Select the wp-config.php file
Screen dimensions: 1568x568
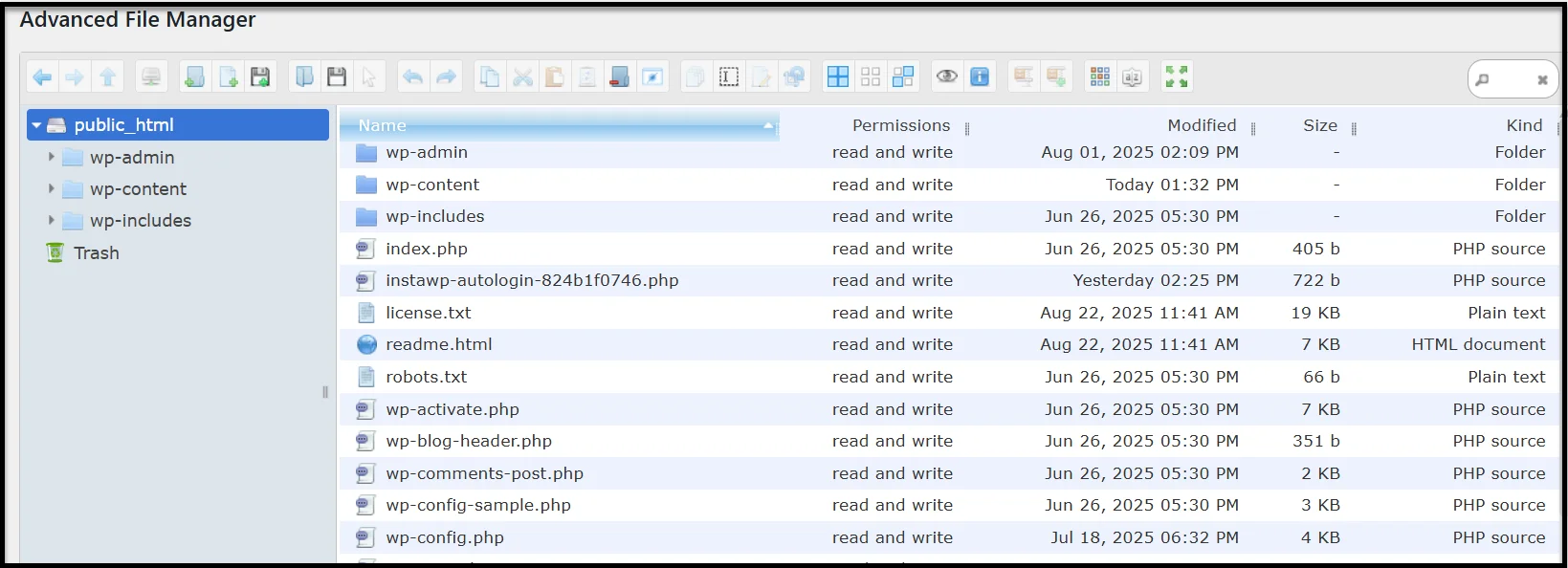click(949, 537)
